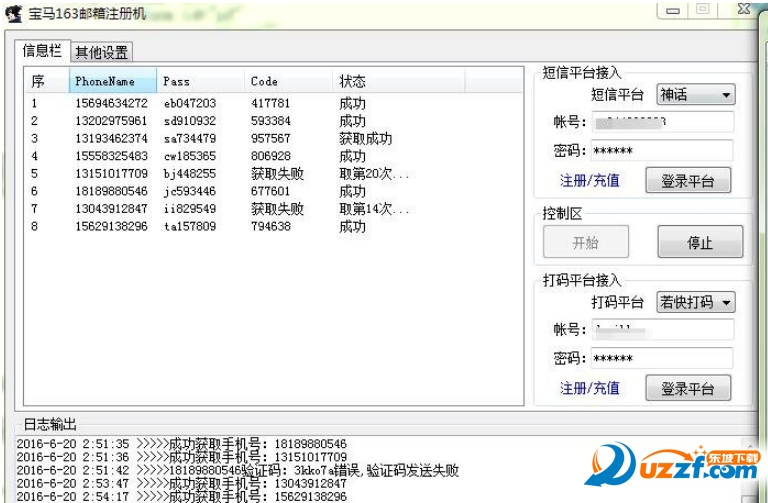
Task: Switch to the 其他设置 tab
Action: (x=101, y=52)
